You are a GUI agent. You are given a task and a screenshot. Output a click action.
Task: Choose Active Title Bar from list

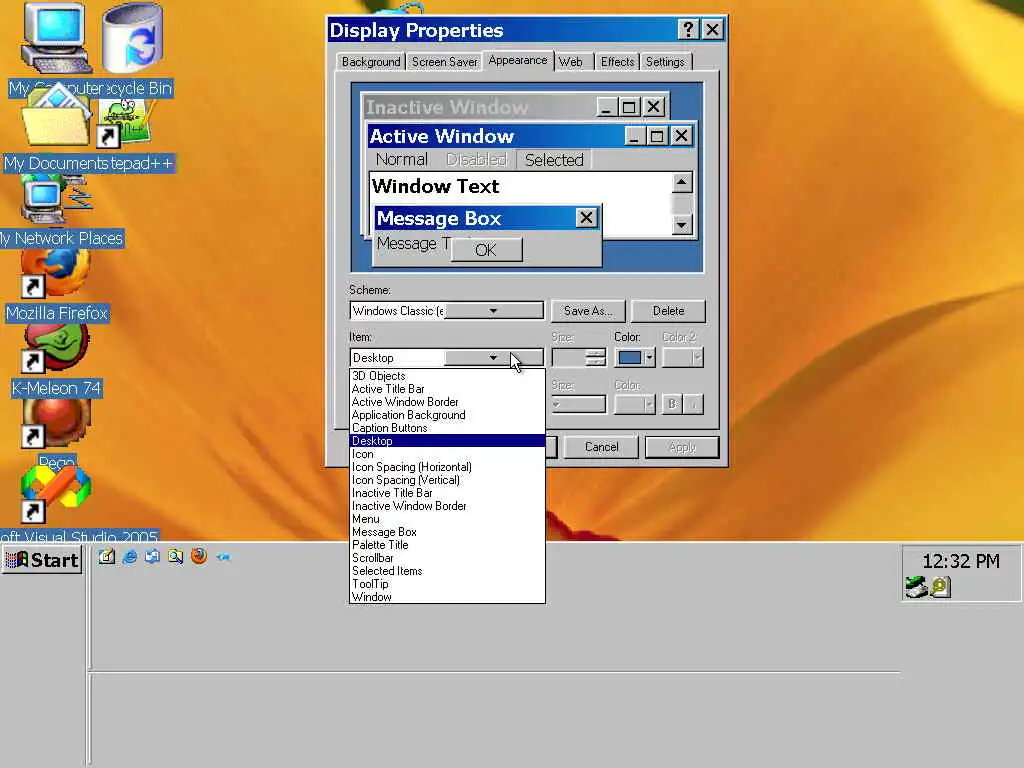pos(447,389)
